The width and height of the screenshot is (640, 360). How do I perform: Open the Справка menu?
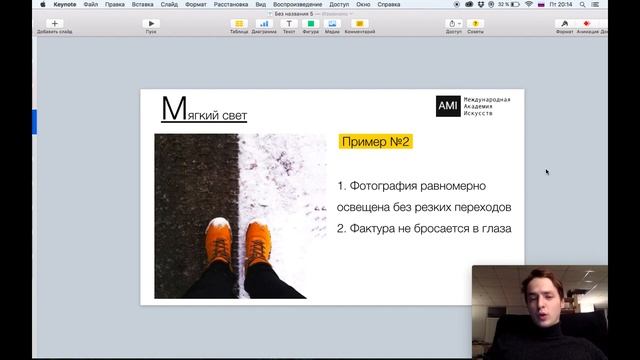click(389, 4)
